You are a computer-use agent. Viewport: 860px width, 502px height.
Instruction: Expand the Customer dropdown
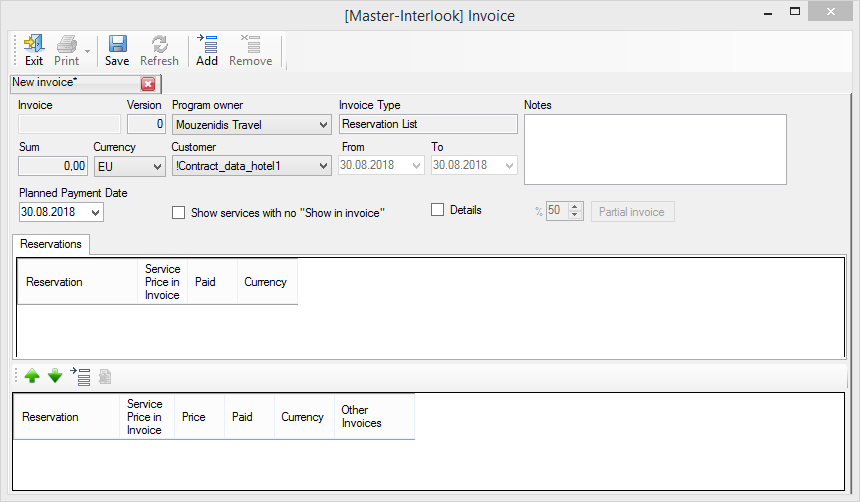pos(322,167)
